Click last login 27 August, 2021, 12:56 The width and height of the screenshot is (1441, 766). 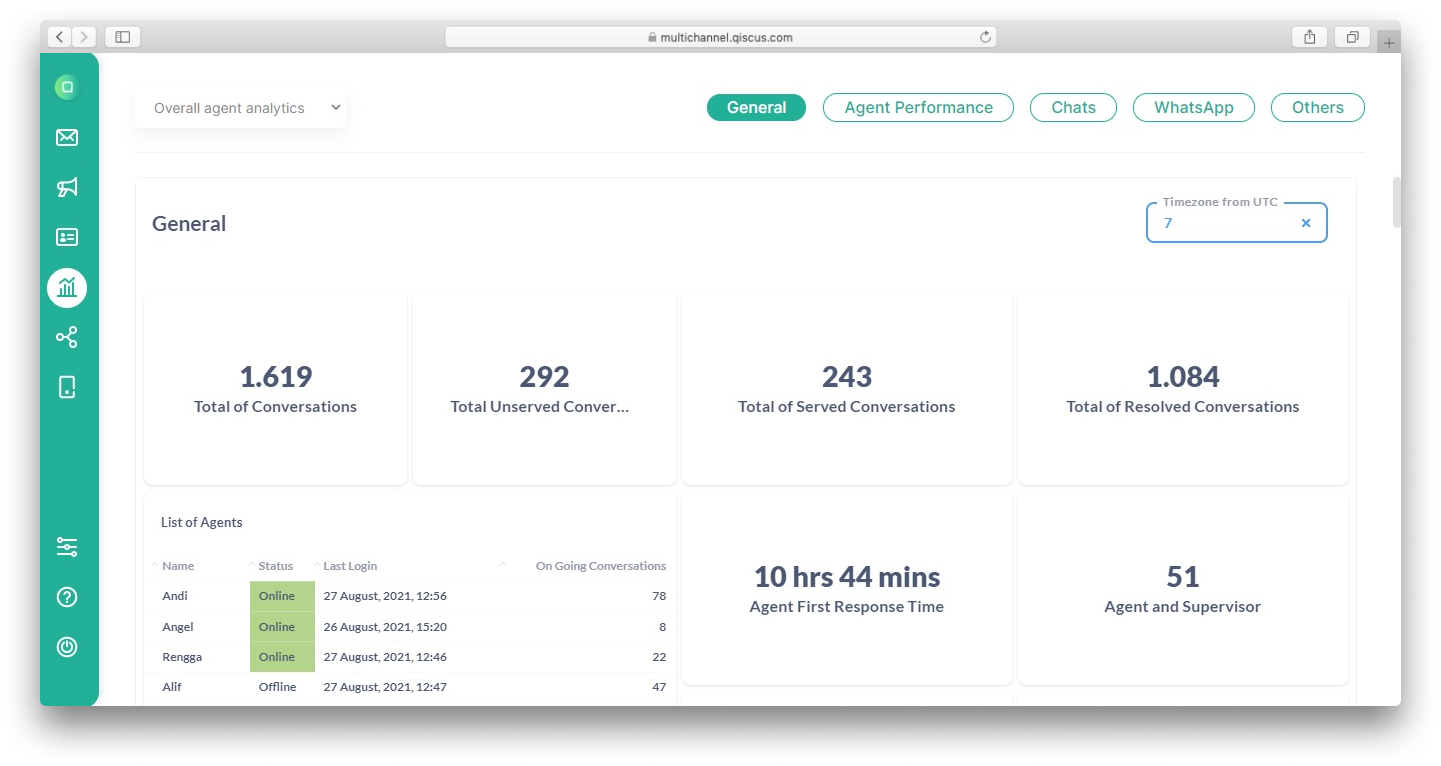(x=385, y=596)
